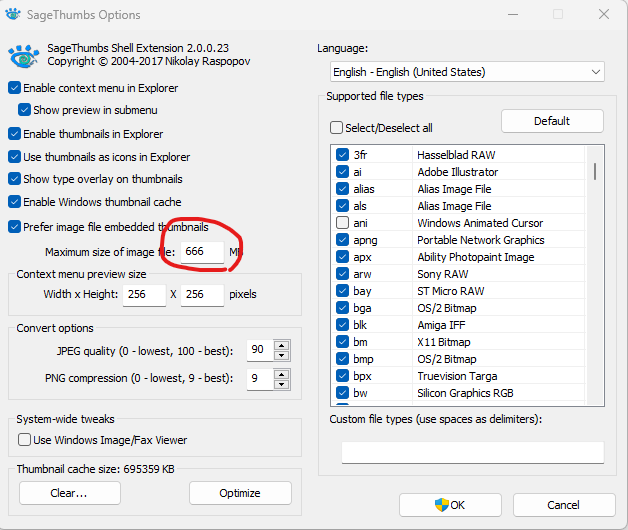Enable Use Windows Image/Fax Viewer

[x=25, y=440]
